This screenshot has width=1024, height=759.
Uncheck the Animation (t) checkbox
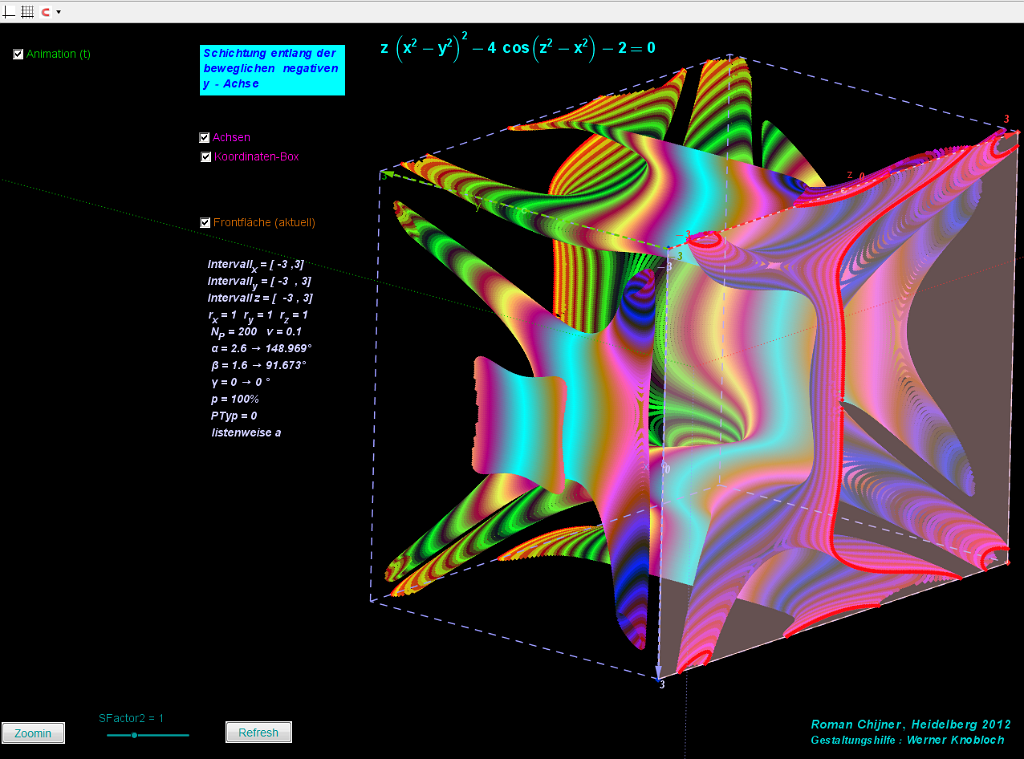18,54
